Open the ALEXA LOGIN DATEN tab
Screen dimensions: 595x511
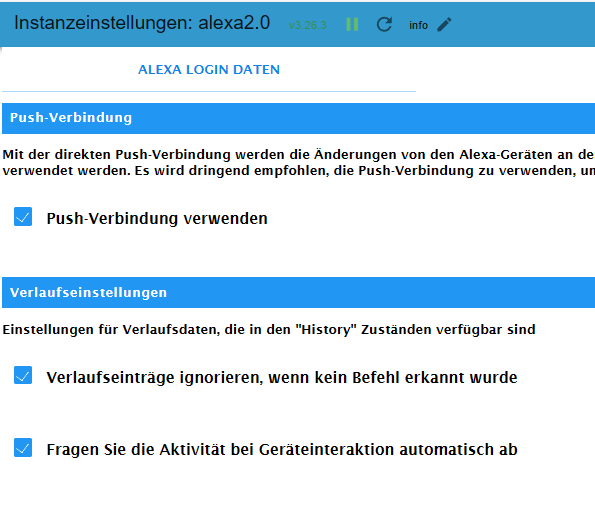pyautogui.click(x=209, y=70)
